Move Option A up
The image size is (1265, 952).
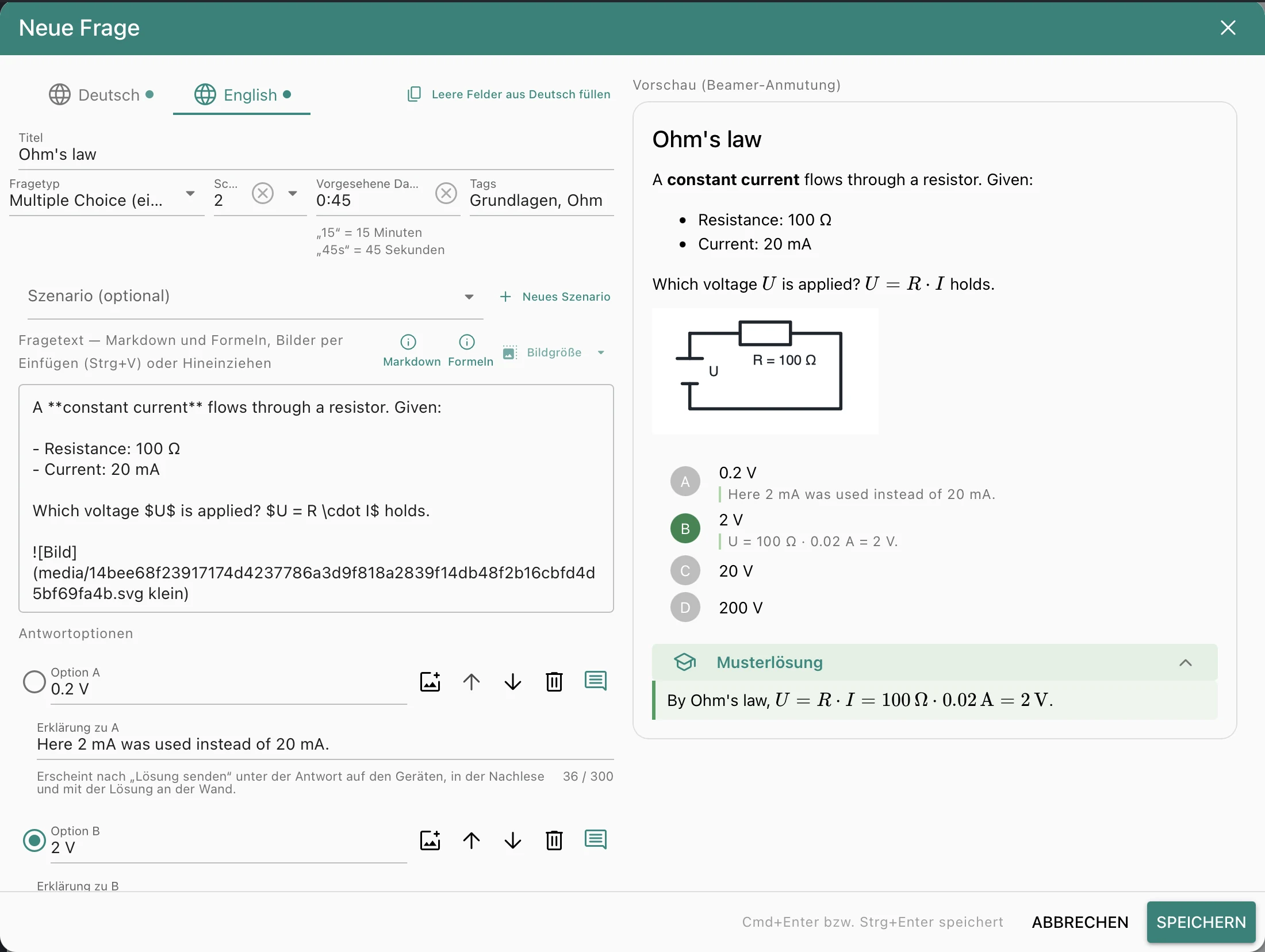pyautogui.click(x=471, y=682)
